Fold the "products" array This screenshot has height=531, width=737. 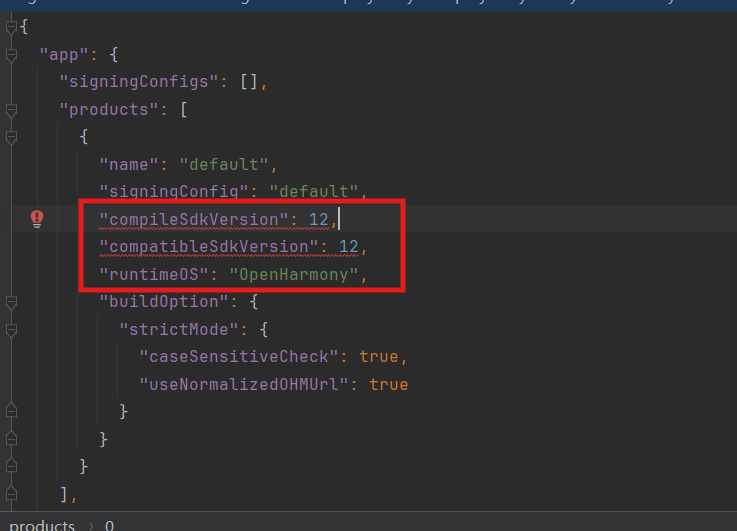pos(11,109)
